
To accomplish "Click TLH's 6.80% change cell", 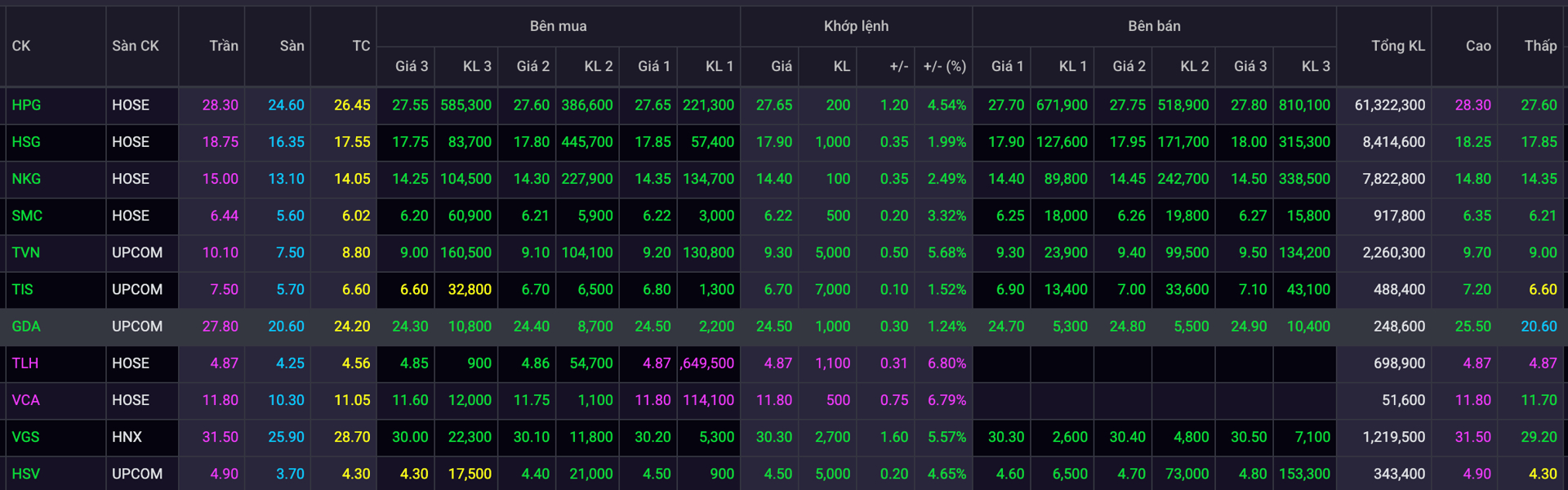I will pyautogui.click(x=947, y=363).
